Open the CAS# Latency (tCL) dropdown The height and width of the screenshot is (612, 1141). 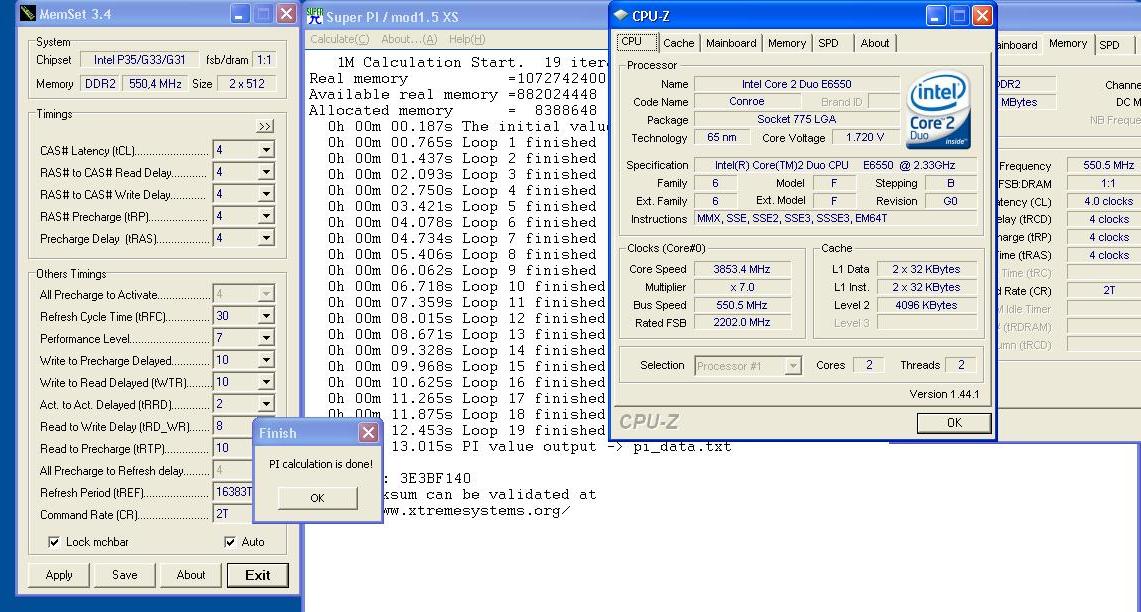266,150
